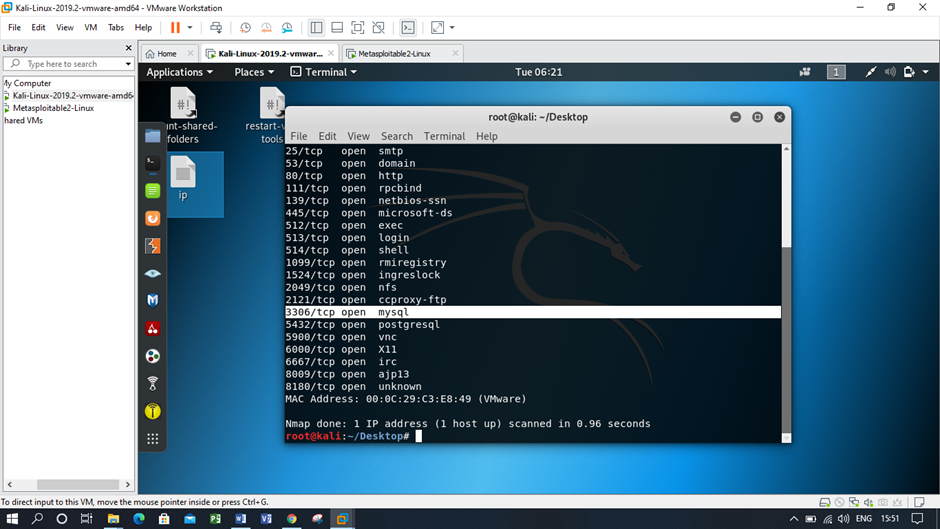
Task: Open power options dropdown next to pause
Action: click(x=190, y=28)
